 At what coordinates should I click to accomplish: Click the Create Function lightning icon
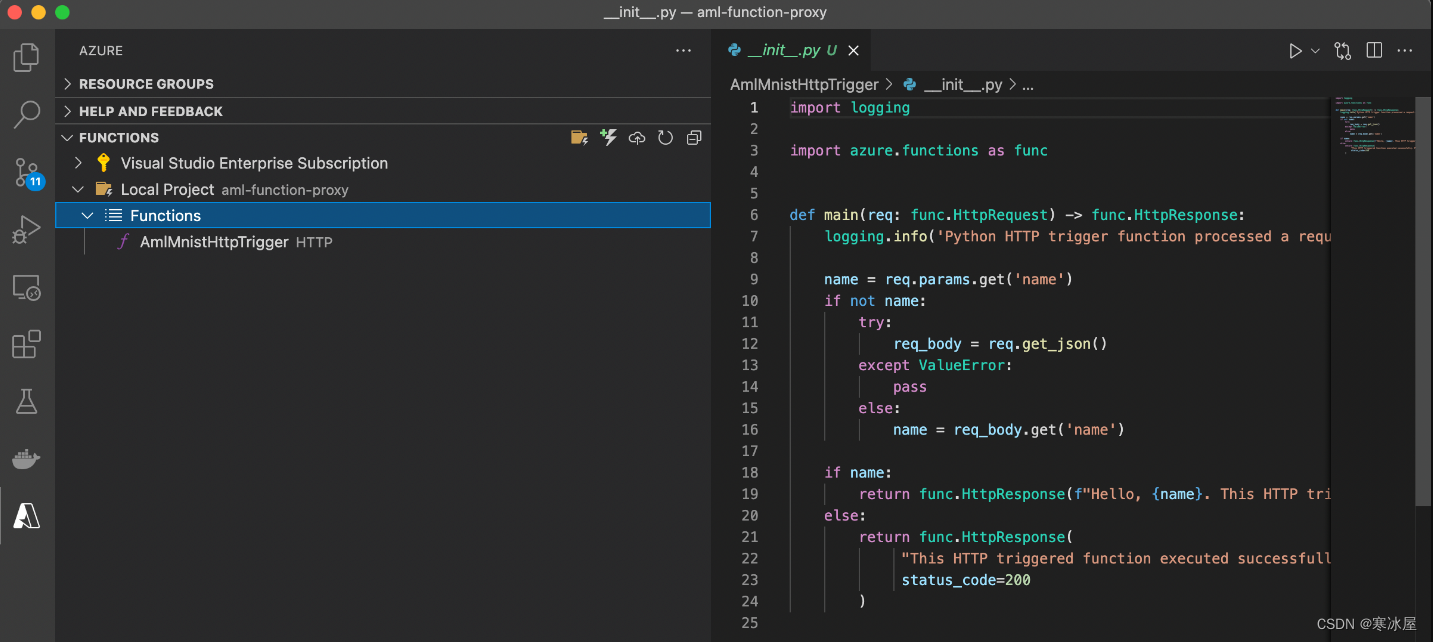[x=608, y=138]
